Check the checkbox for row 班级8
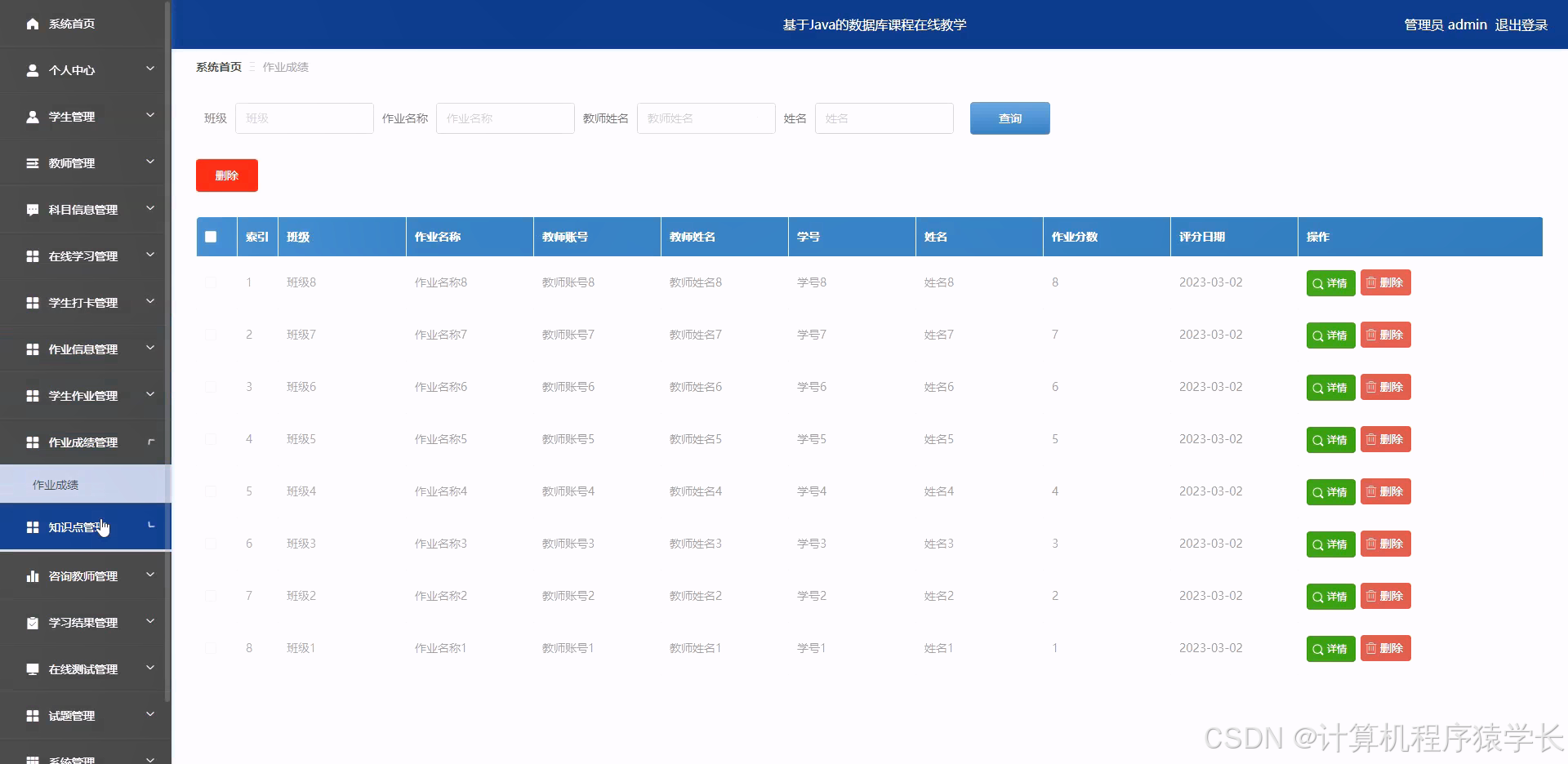The image size is (1568, 764). (211, 282)
